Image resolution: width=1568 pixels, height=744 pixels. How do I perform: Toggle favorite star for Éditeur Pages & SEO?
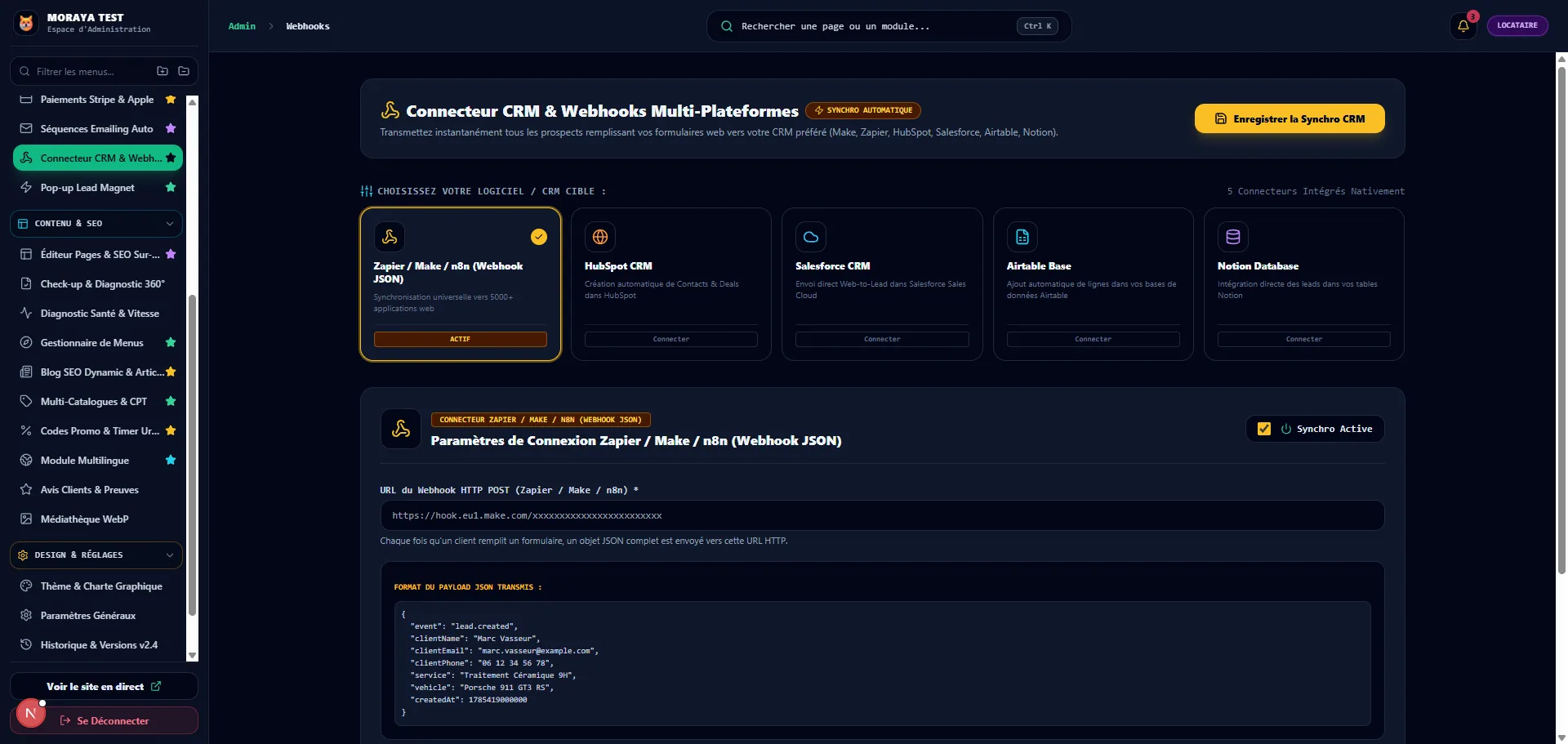click(171, 255)
